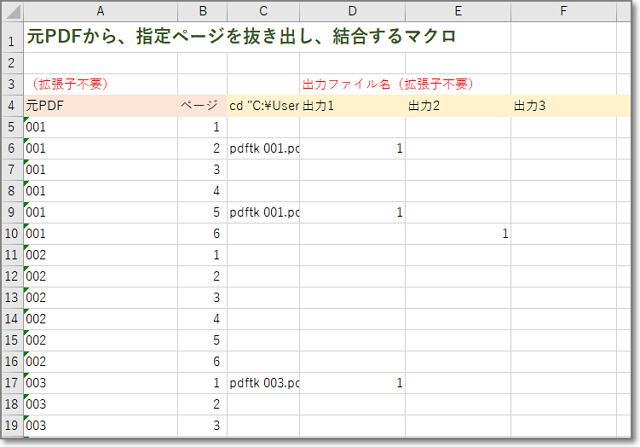Select column C header
Viewport: 640px width, 447px height.
263,11
